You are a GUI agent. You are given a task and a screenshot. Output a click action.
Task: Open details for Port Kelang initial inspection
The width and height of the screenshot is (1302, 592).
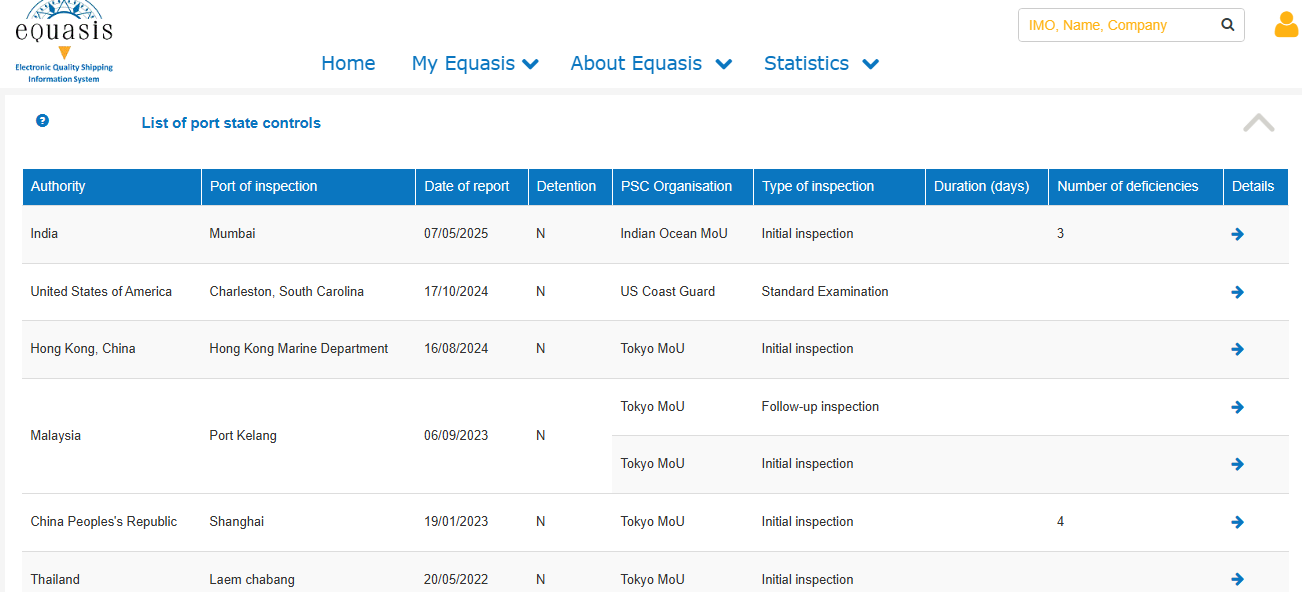coord(1237,464)
